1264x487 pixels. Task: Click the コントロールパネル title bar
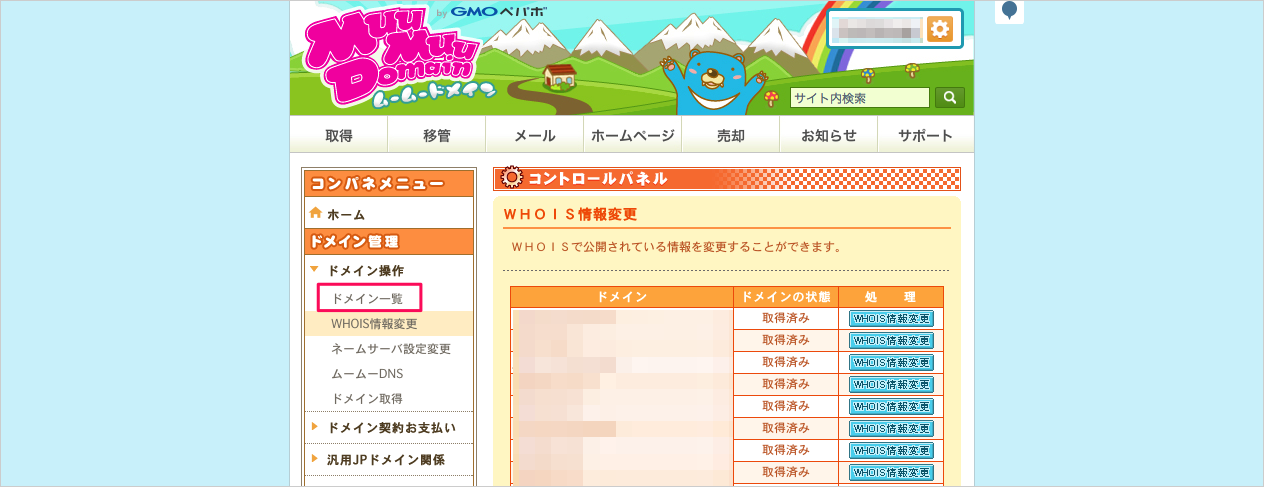[x=727, y=179]
